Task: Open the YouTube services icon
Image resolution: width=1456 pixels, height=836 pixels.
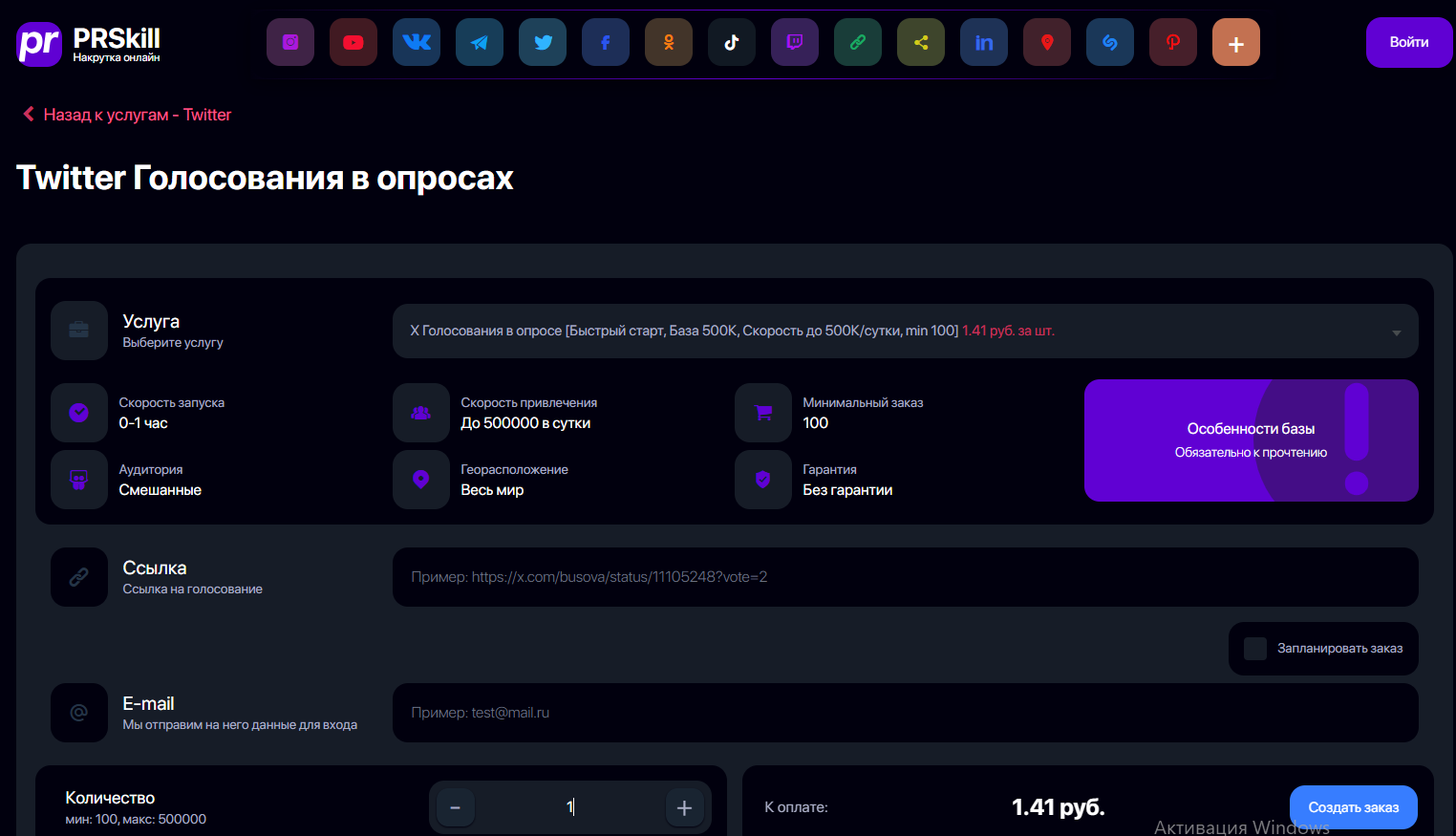Action: [x=353, y=42]
